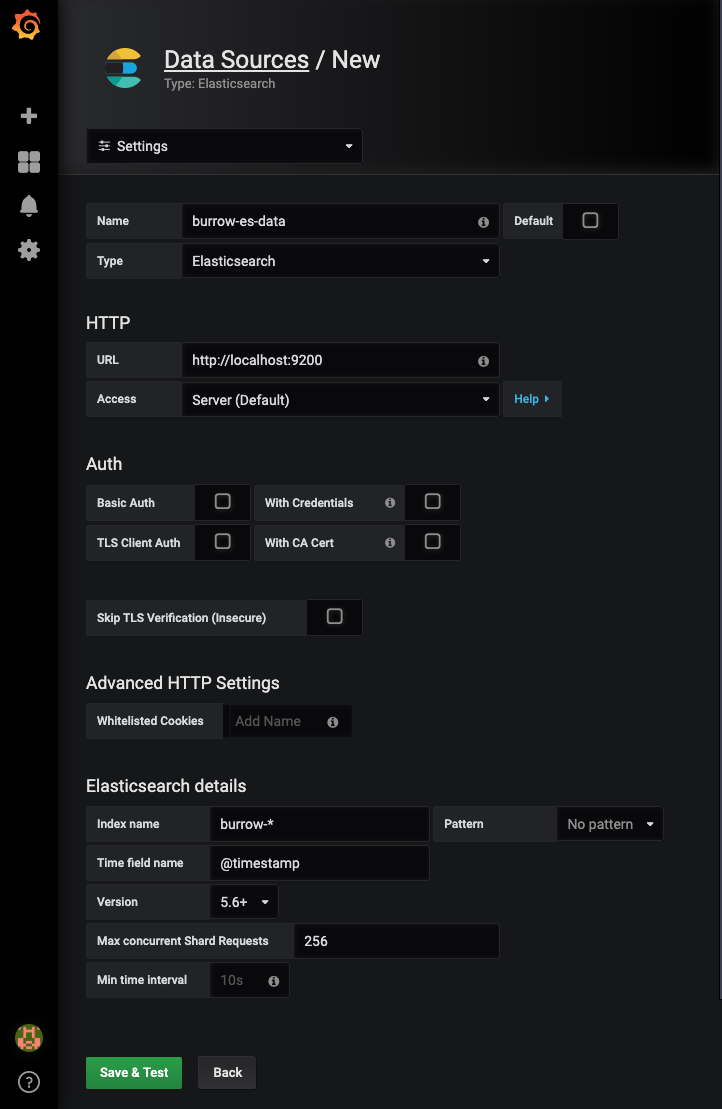Toggle Skip TLS Verification checkbox

(334, 616)
